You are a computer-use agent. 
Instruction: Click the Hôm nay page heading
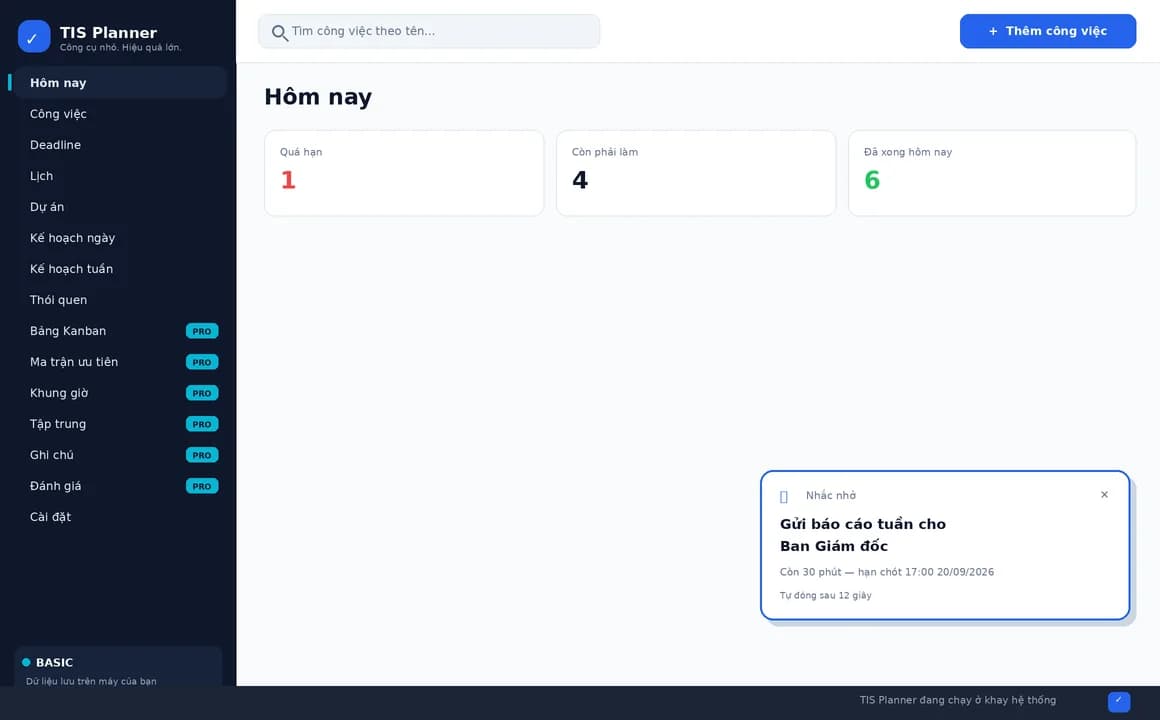(318, 97)
